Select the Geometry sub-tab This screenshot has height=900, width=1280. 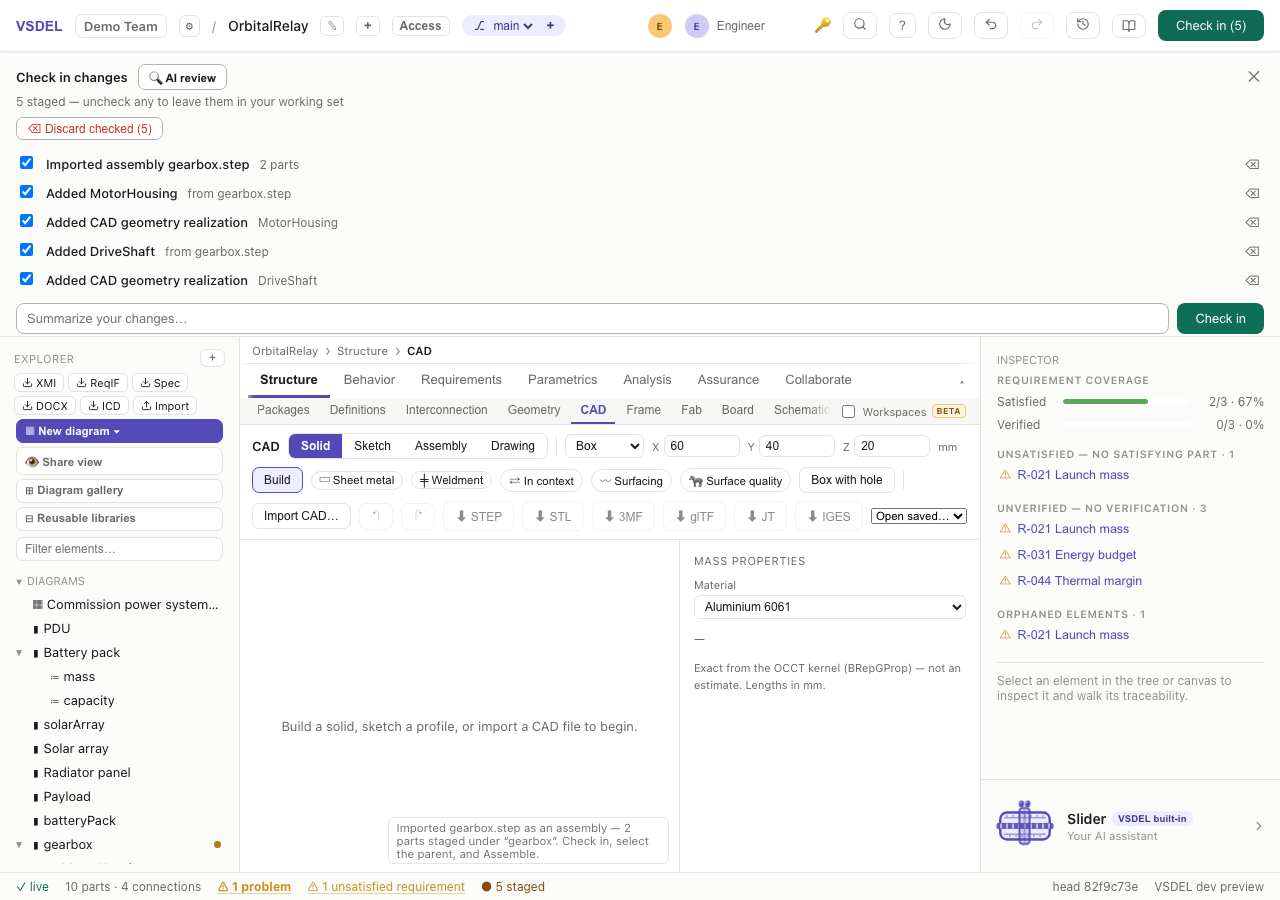tap(534, 410)
